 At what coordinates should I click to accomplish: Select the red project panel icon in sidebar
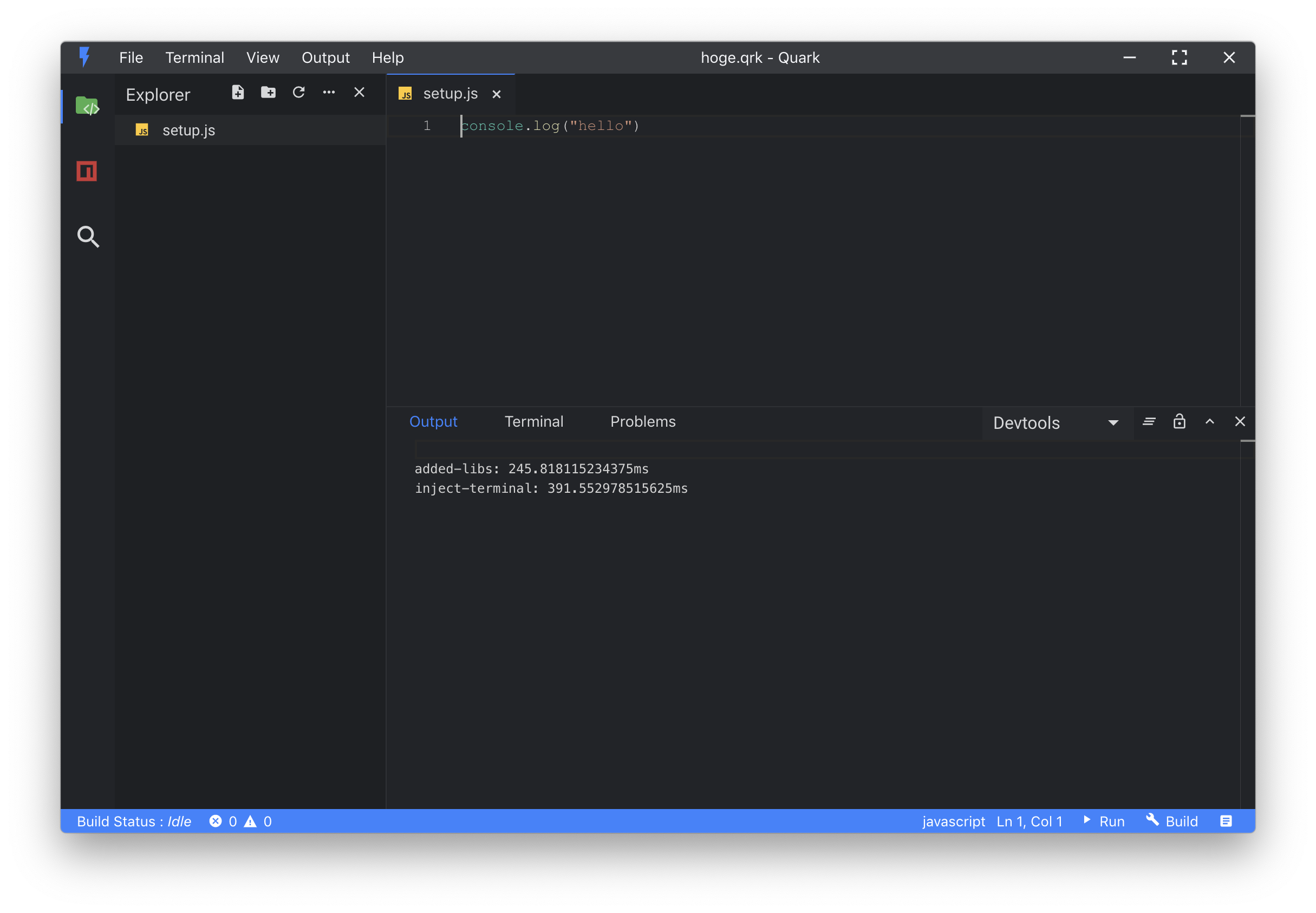pos(87,171)
